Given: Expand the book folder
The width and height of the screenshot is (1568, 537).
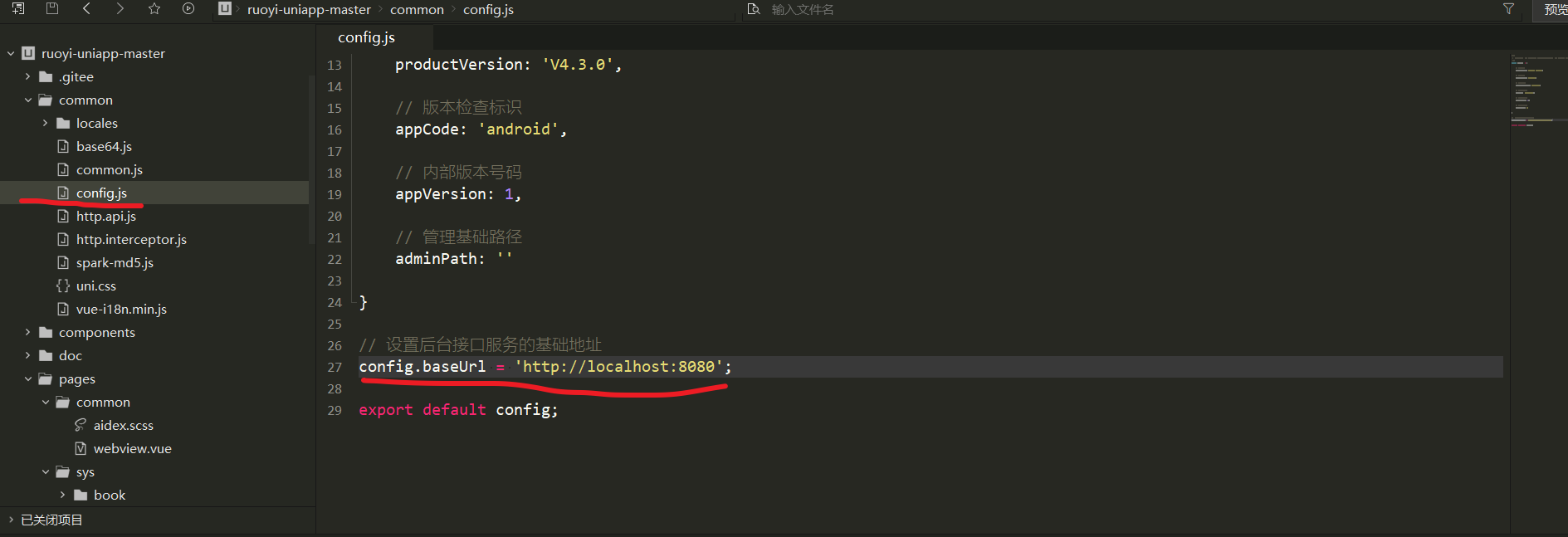Looking at the screenshot, I should coord(62,495).
